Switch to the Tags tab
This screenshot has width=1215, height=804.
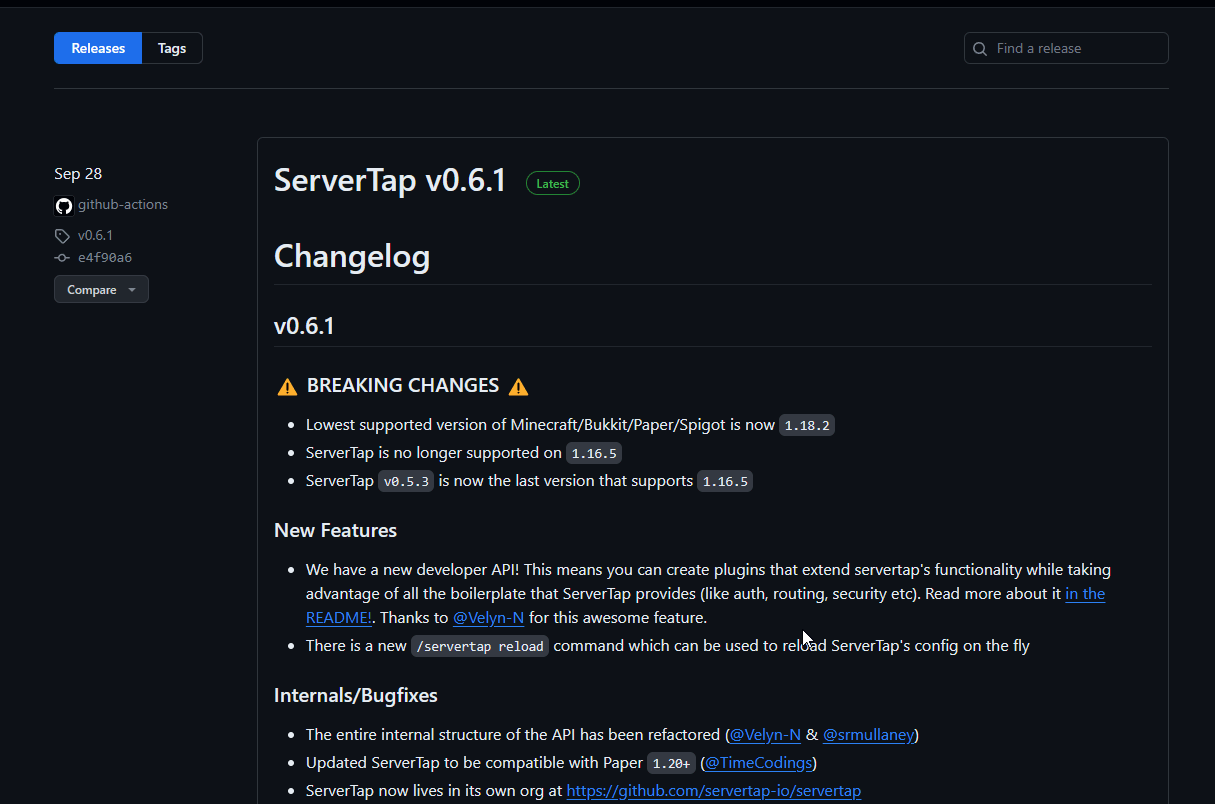(171, 47)
